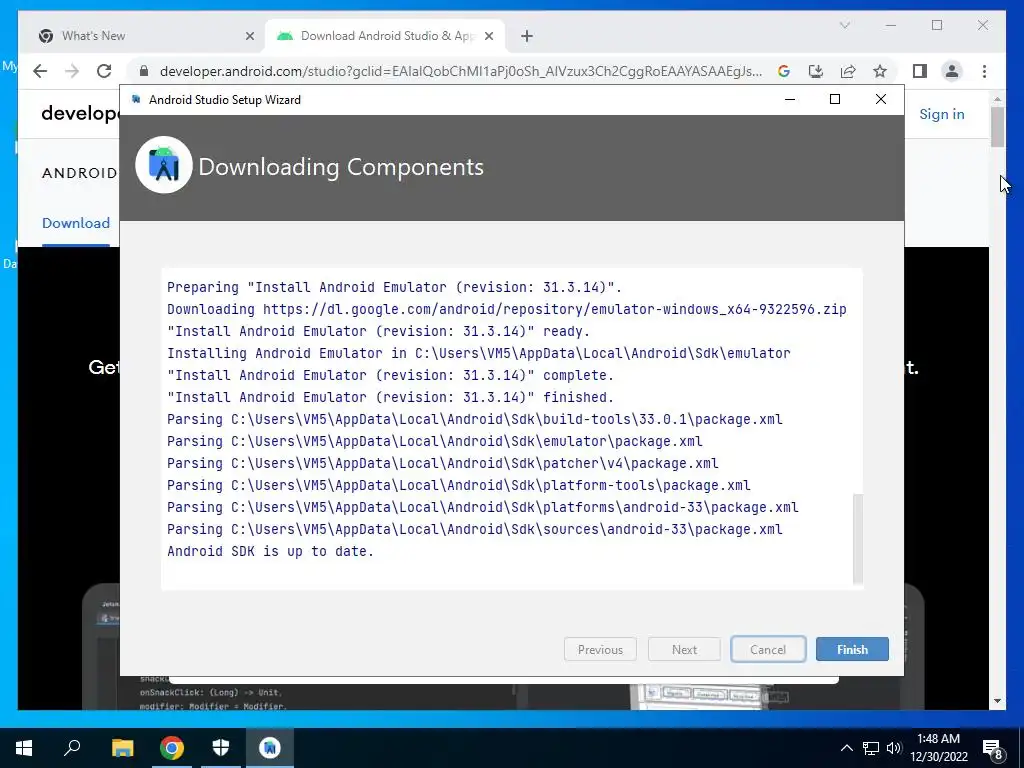Close the Download Android Studio tab
Image resolution: width=1024 pixels, height=768 pixels.
(x=488, y=36)
